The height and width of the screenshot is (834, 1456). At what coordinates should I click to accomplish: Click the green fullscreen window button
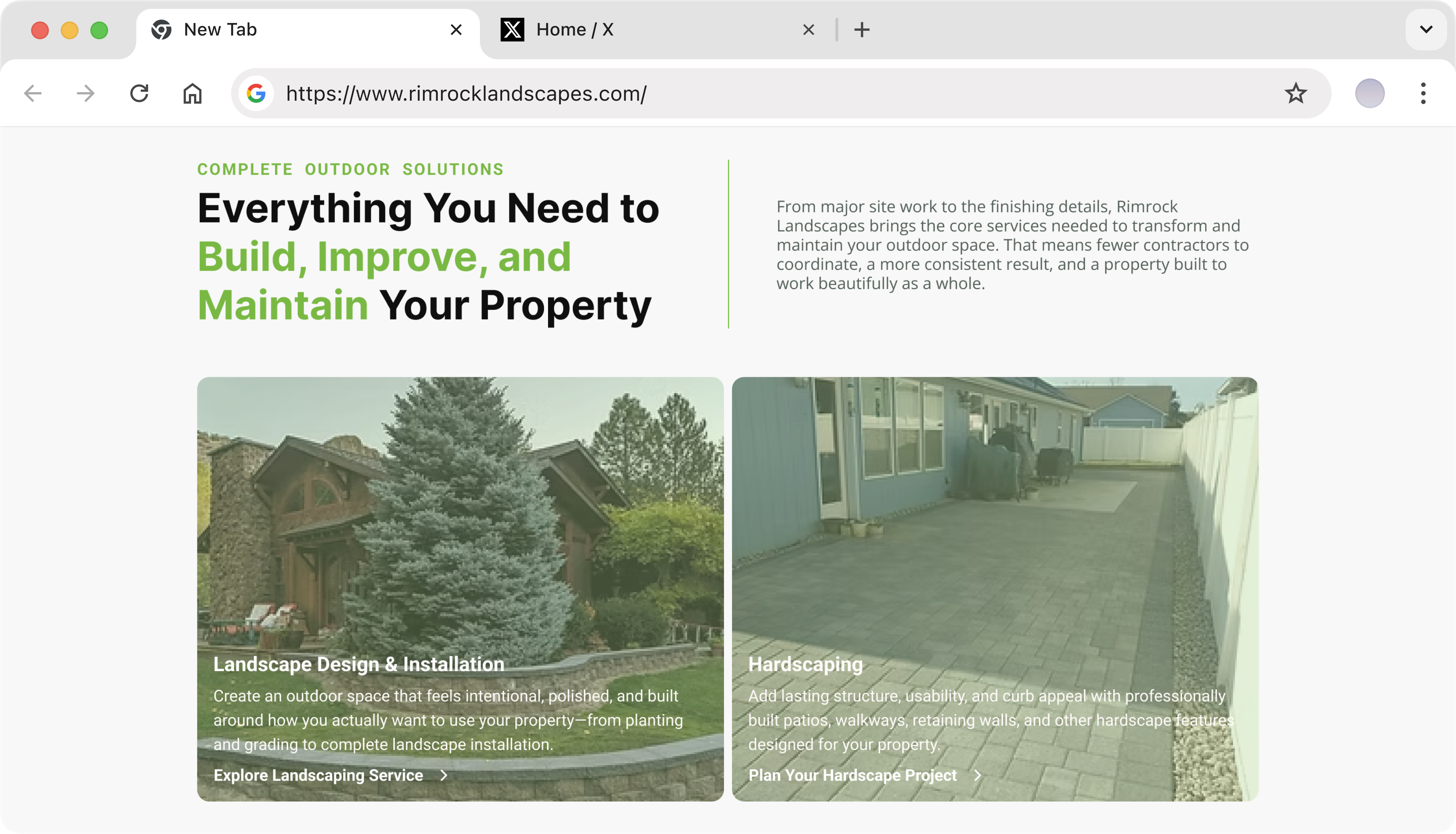click(x=99, y=30)
